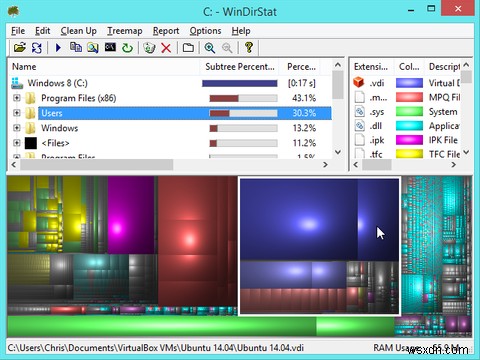Image resolution: width=480 pixels, height=360 pixels.
Task: Sort by the Name column header
Action: click(104, 67)
